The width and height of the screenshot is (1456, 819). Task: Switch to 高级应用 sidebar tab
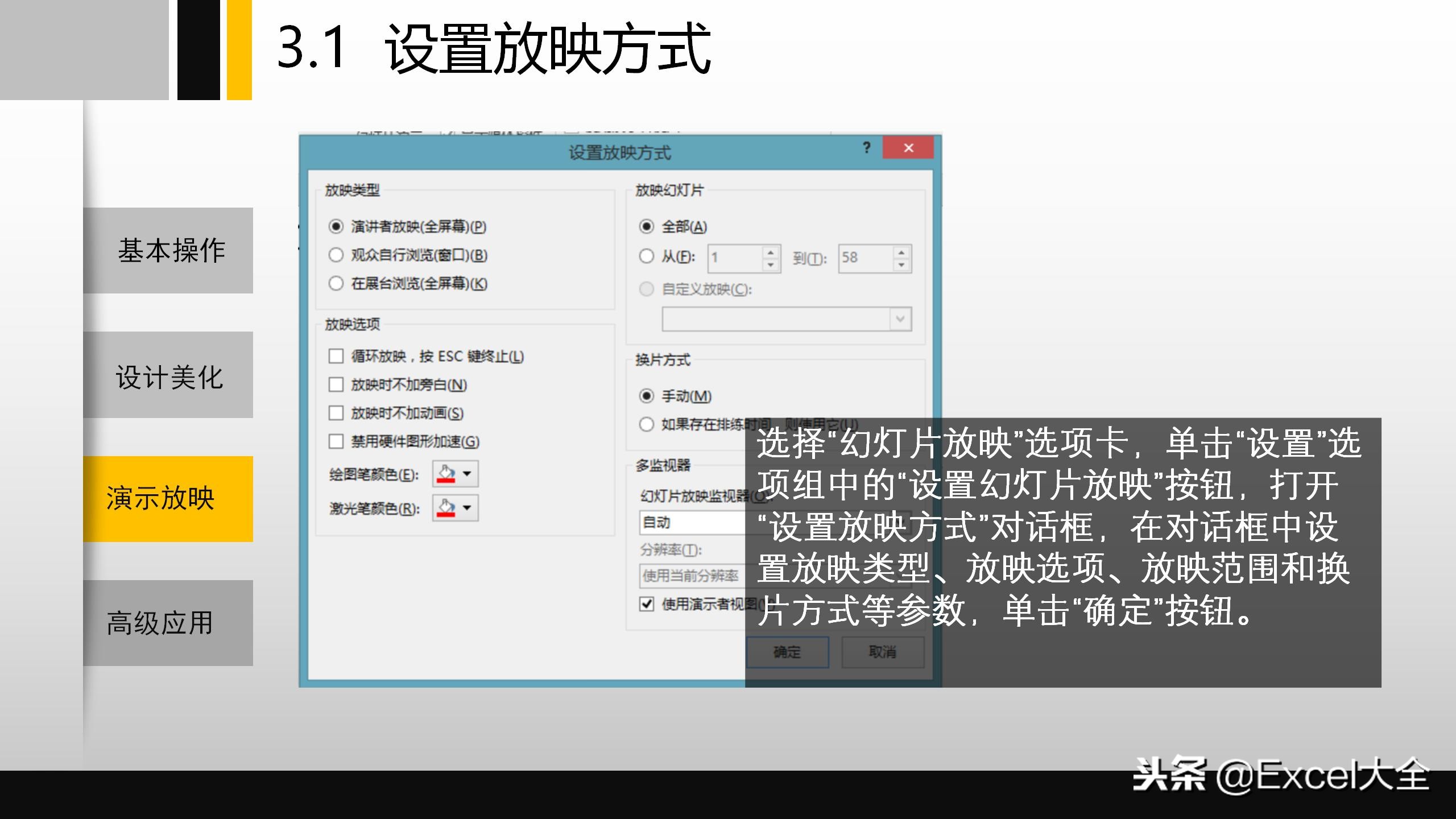(x=159, y=623)
